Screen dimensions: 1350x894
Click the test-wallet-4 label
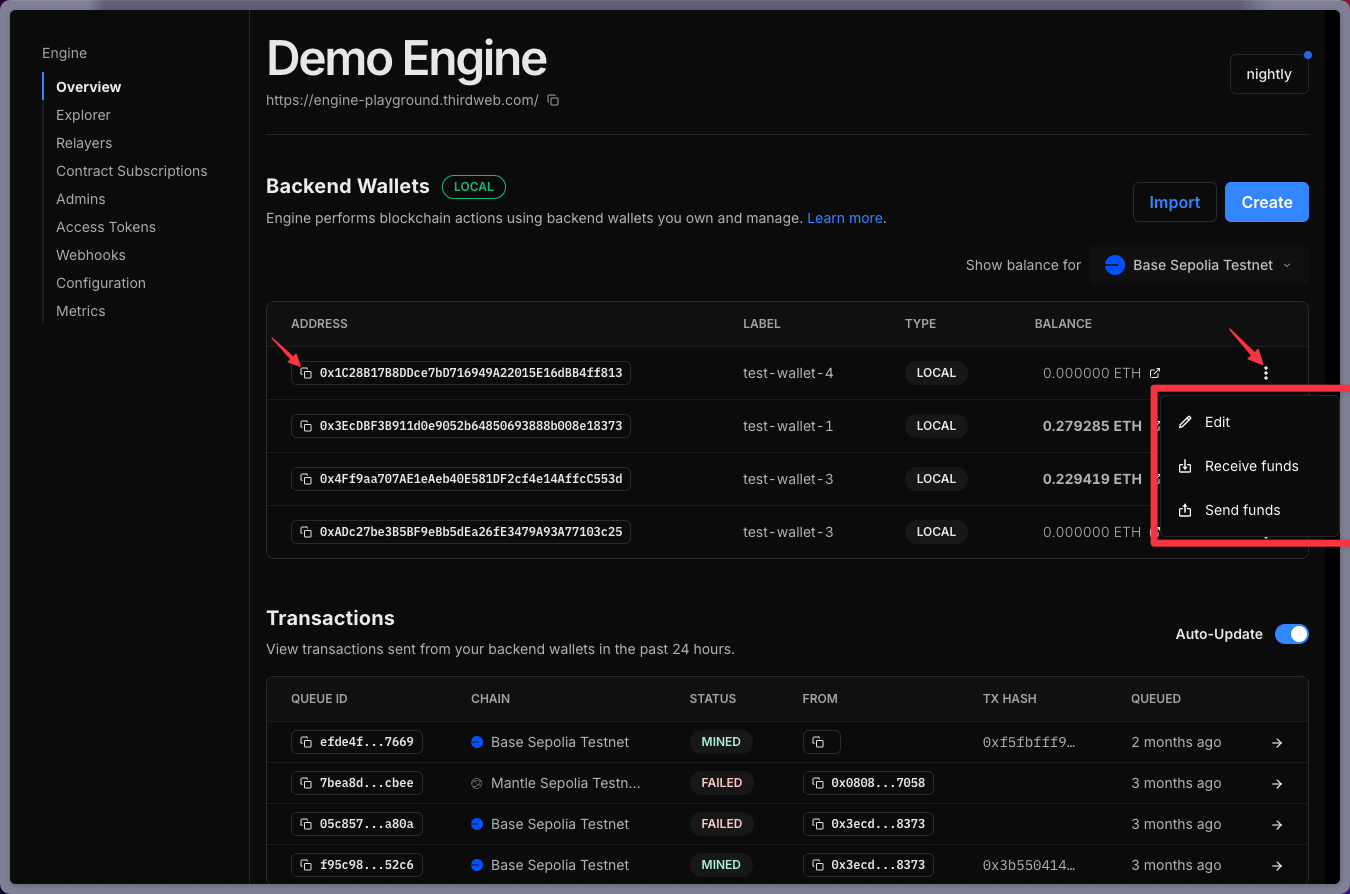coord(788,373)
